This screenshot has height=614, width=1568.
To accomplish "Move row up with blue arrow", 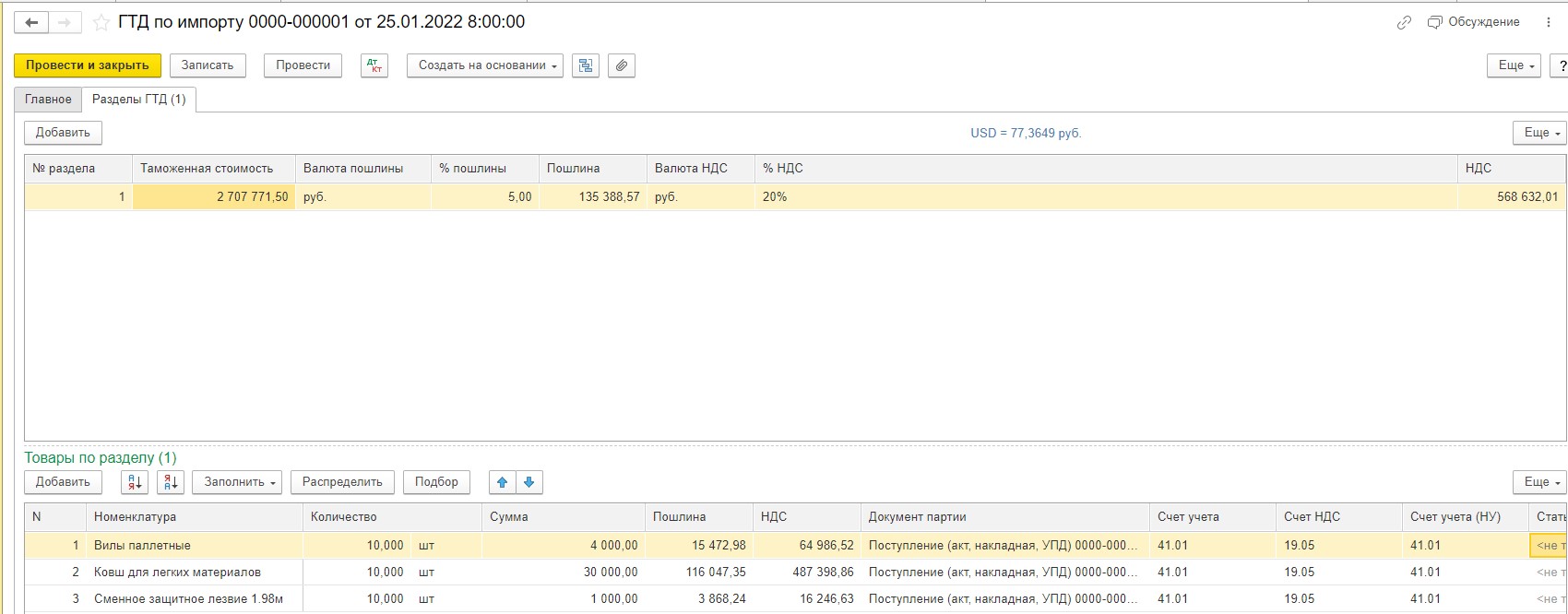I will (502, 482).
